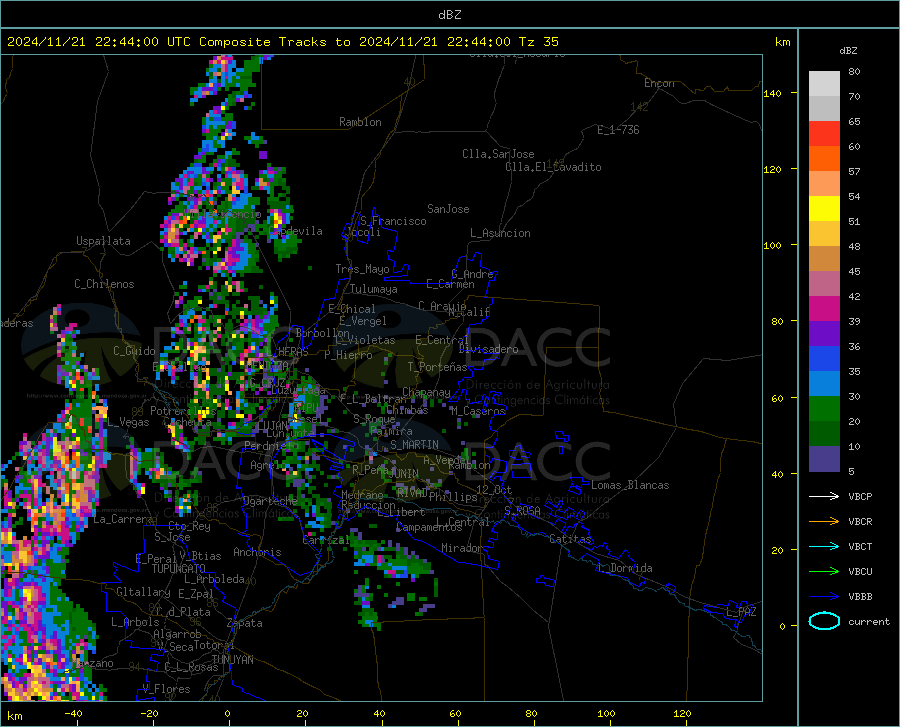Click the 'TUNUYAN' city label
This screenshot has height=727, width=900.
pyautogui.click(x=232, y=660)
